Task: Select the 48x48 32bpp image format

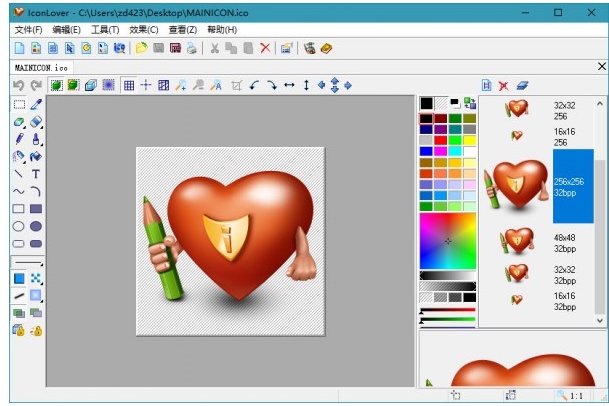Action: (538, 243)
